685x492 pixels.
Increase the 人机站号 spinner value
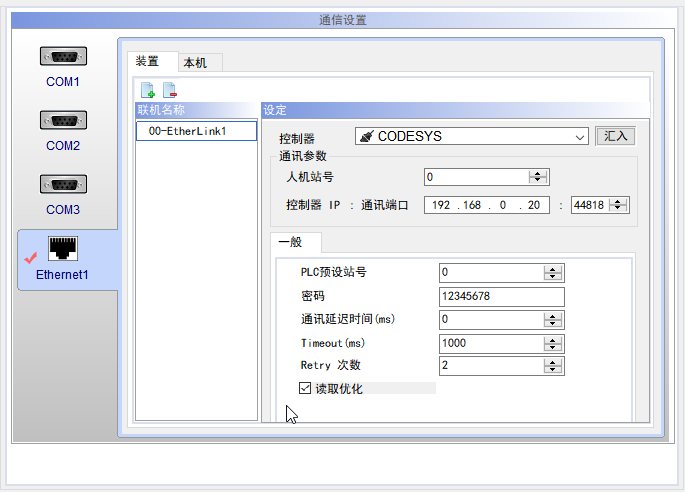click(x=538, y=174)
